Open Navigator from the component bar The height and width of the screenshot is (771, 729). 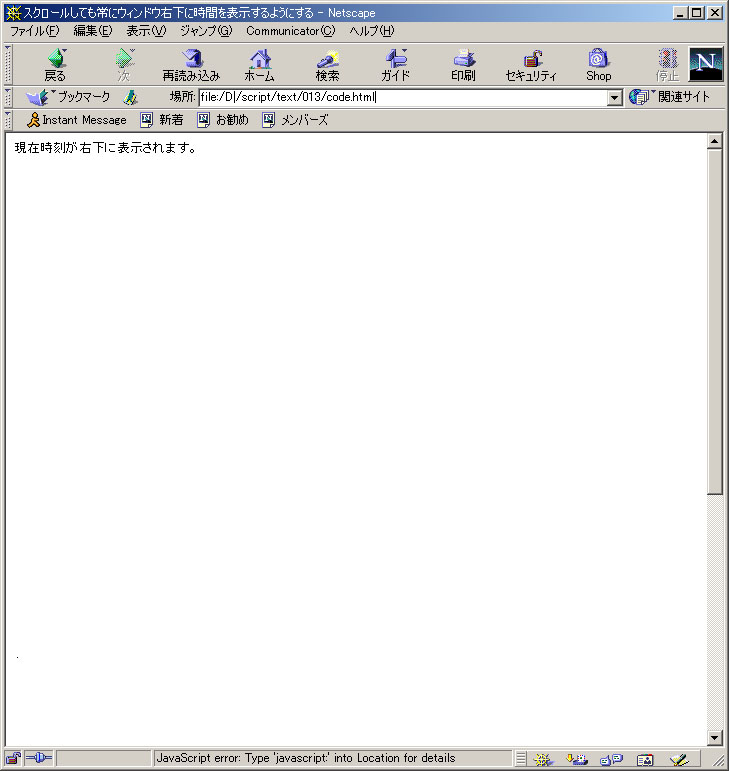[543, 759]
